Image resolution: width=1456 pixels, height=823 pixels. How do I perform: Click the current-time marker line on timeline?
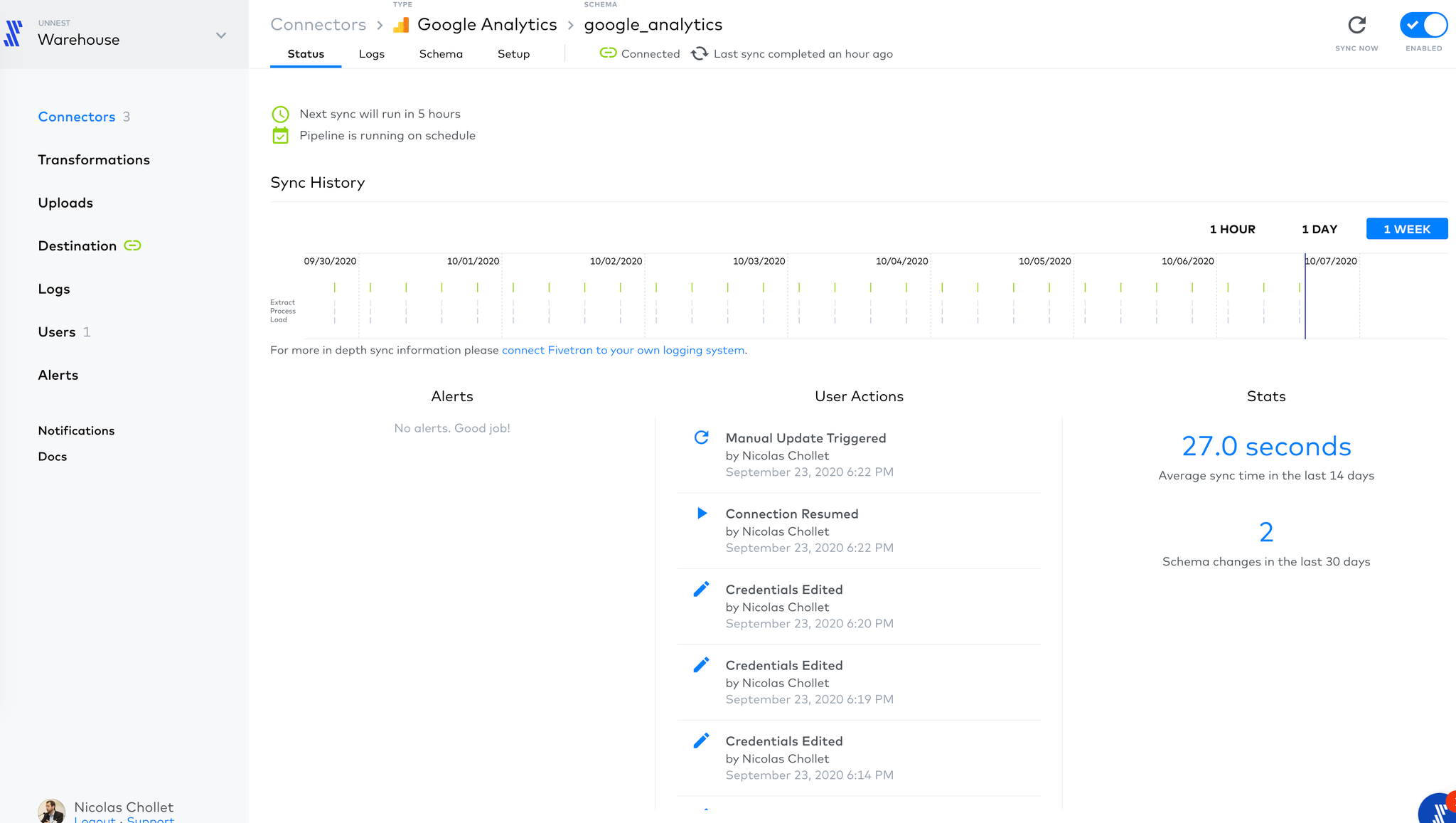1305,296
